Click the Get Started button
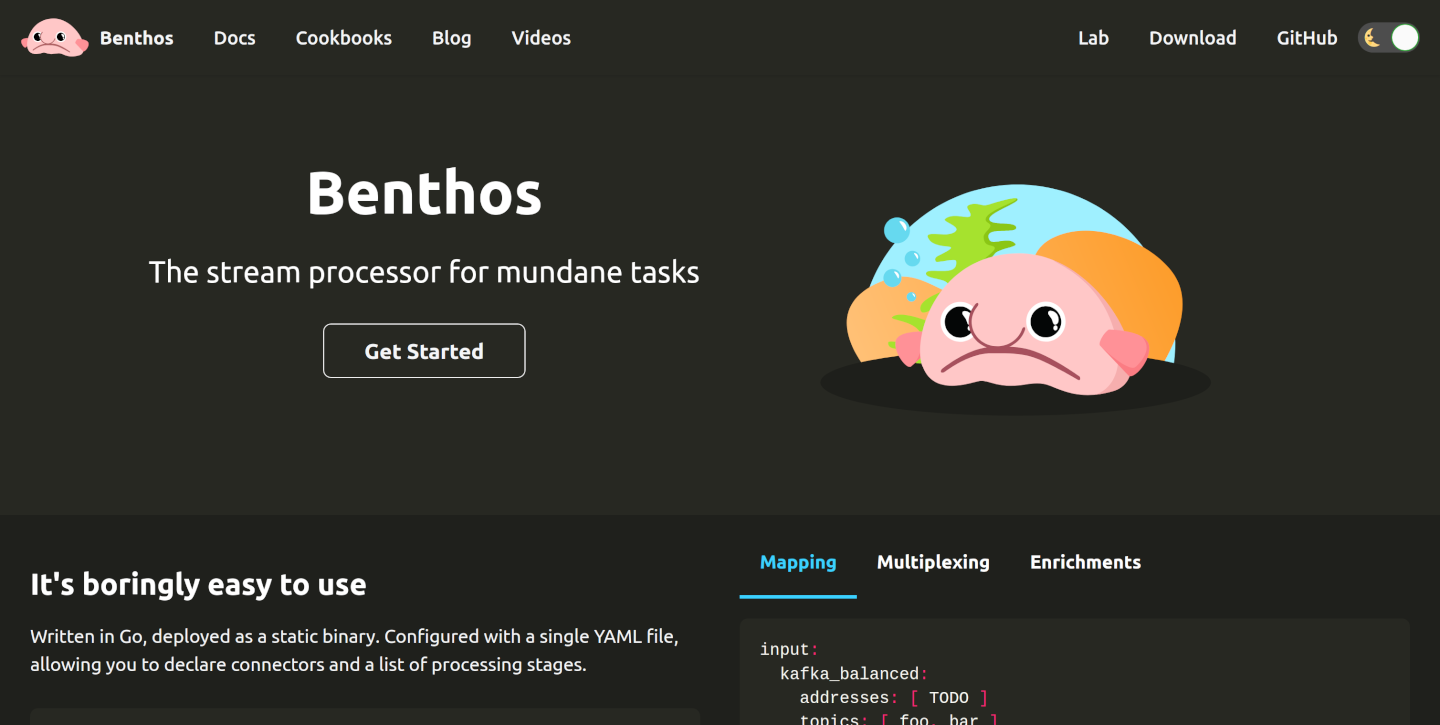The width and height of the screenshot is (1440, 725). coord(424,350)
